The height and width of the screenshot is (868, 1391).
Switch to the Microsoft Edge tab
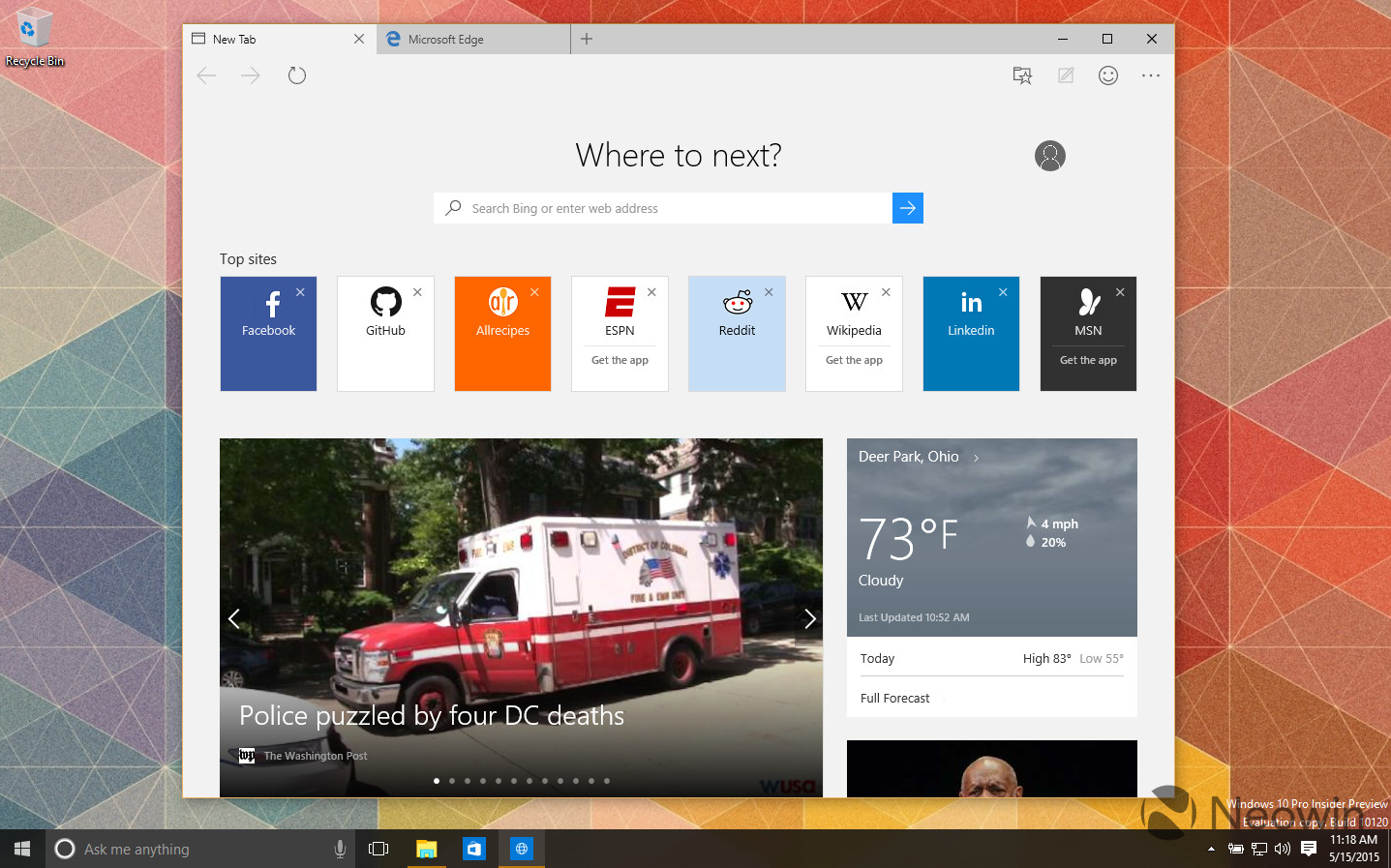(x=473, y=40)
